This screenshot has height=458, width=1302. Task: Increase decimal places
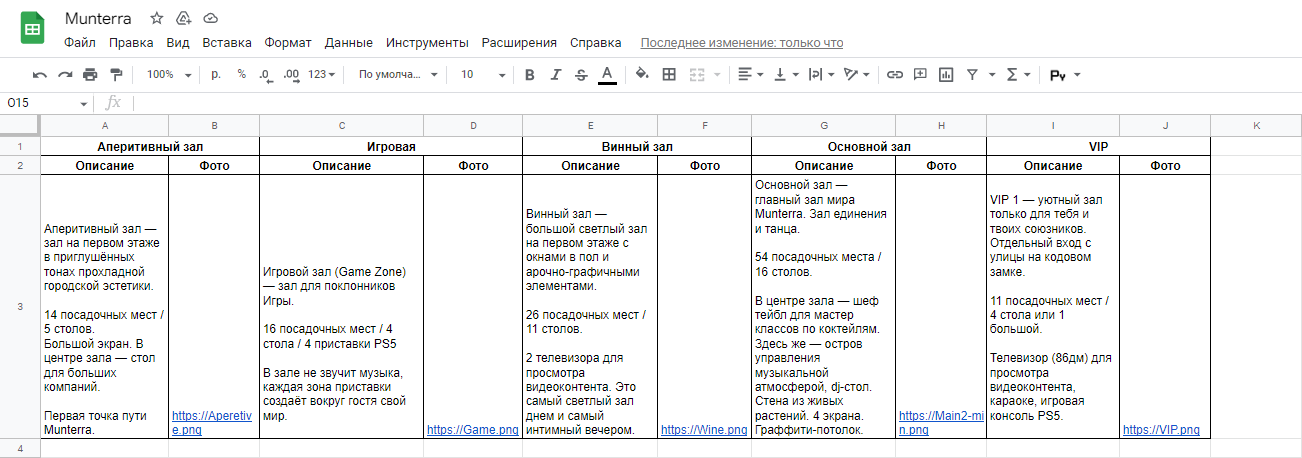291,74
